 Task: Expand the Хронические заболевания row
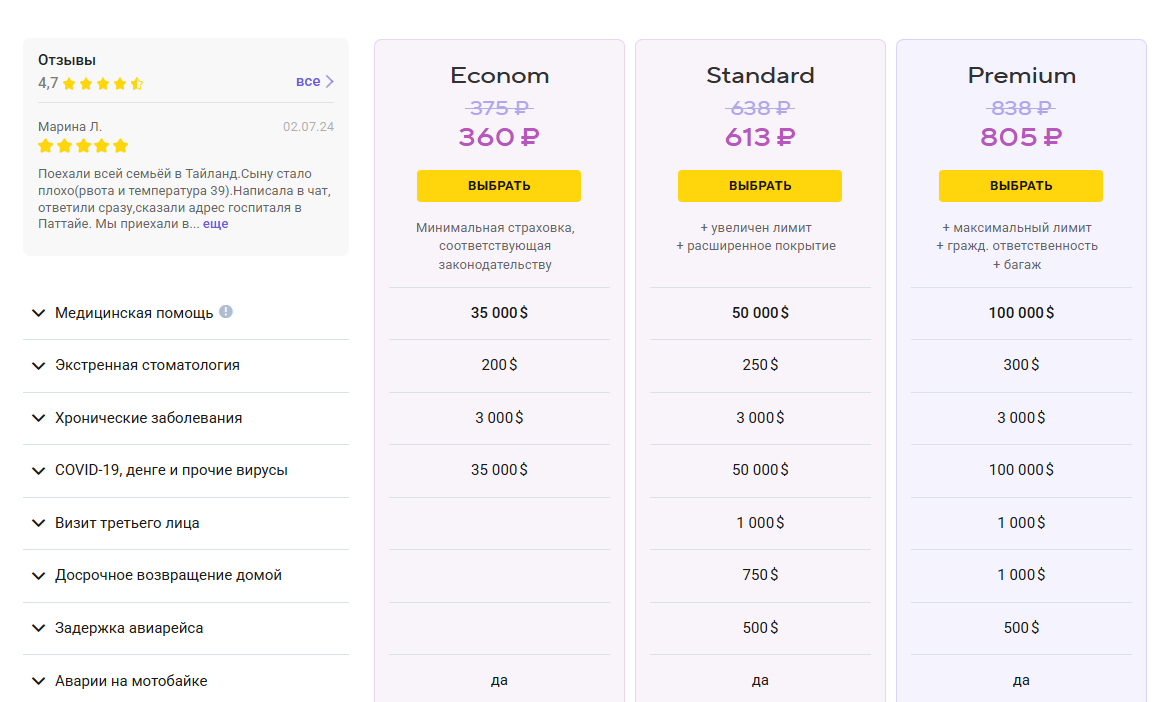point(39,418)
